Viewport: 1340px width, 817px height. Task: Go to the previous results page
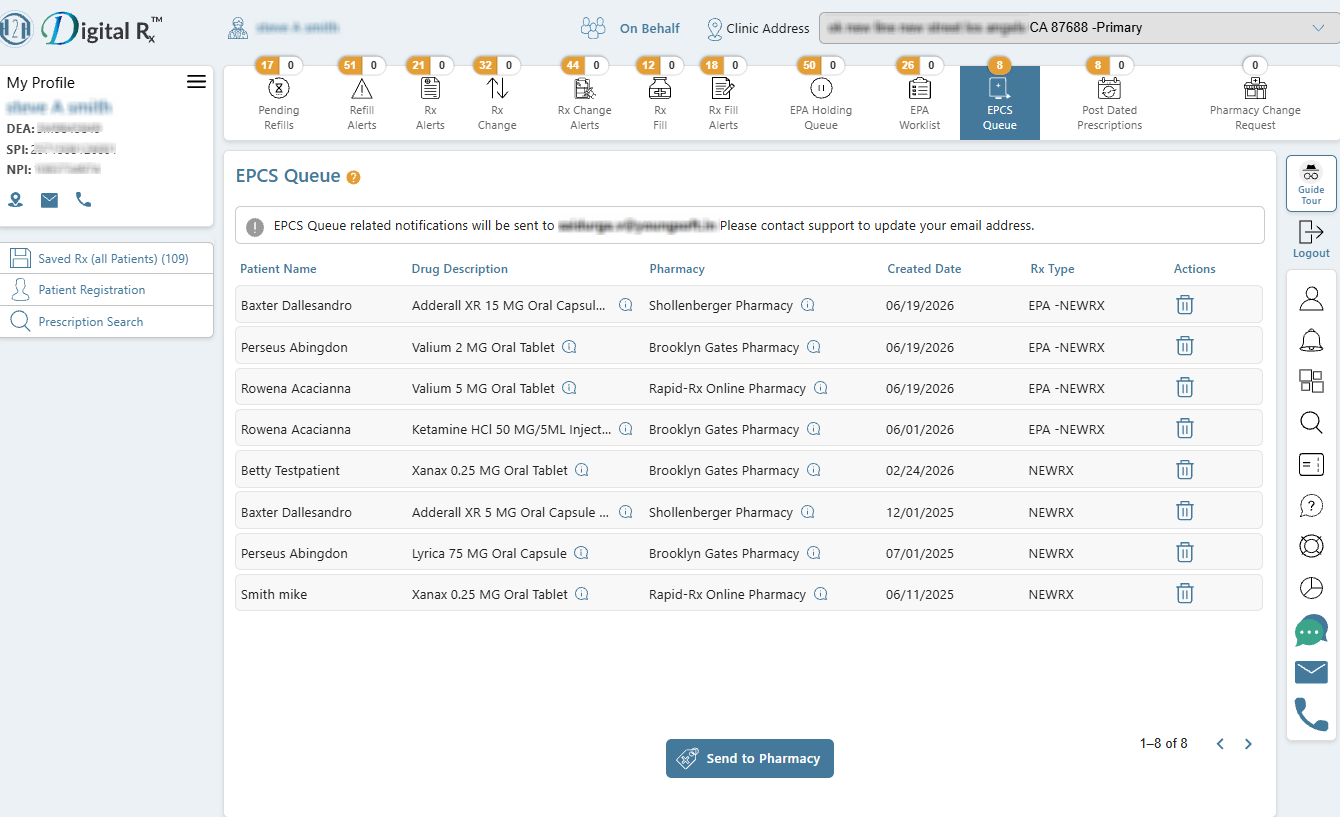1220,744
